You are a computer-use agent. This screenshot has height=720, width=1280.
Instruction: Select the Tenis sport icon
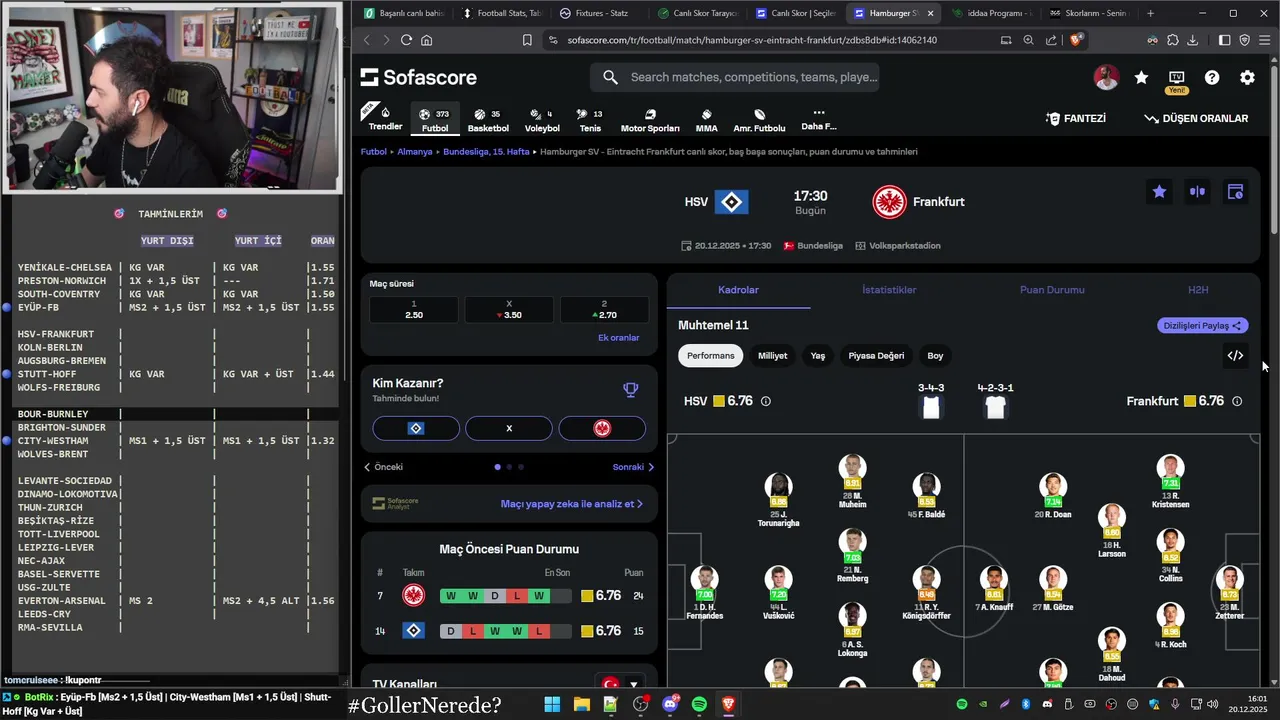pyautogui.click(x=590, y=120)
